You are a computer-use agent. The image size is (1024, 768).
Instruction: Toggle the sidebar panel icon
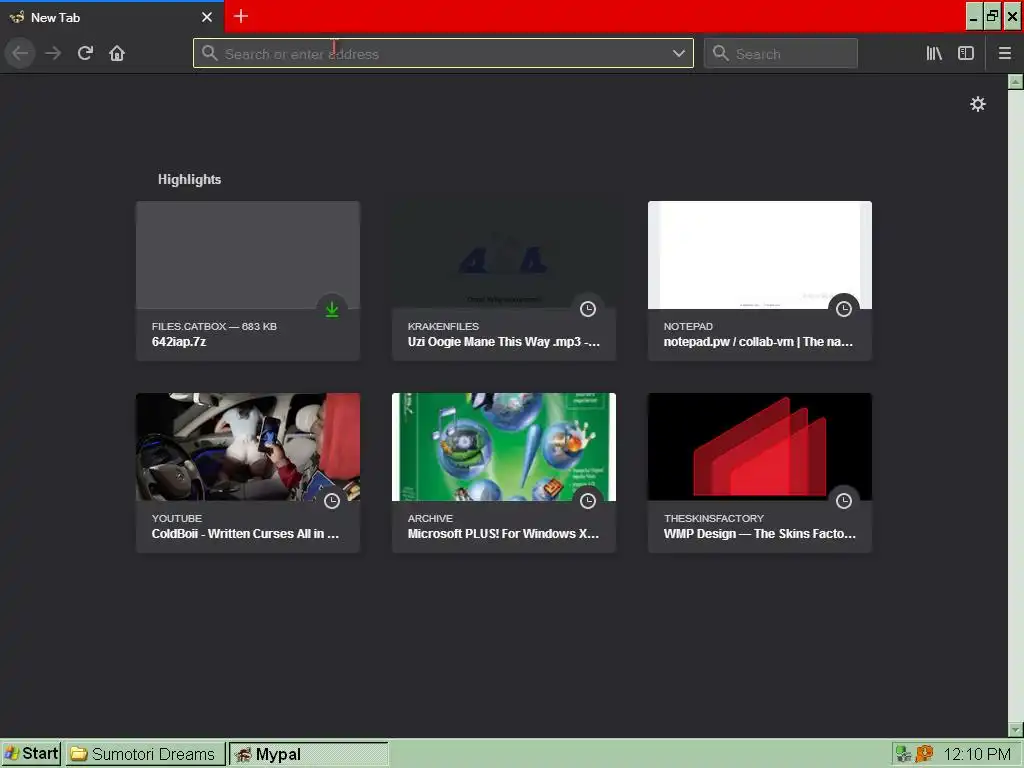click(x=966, y=54)
